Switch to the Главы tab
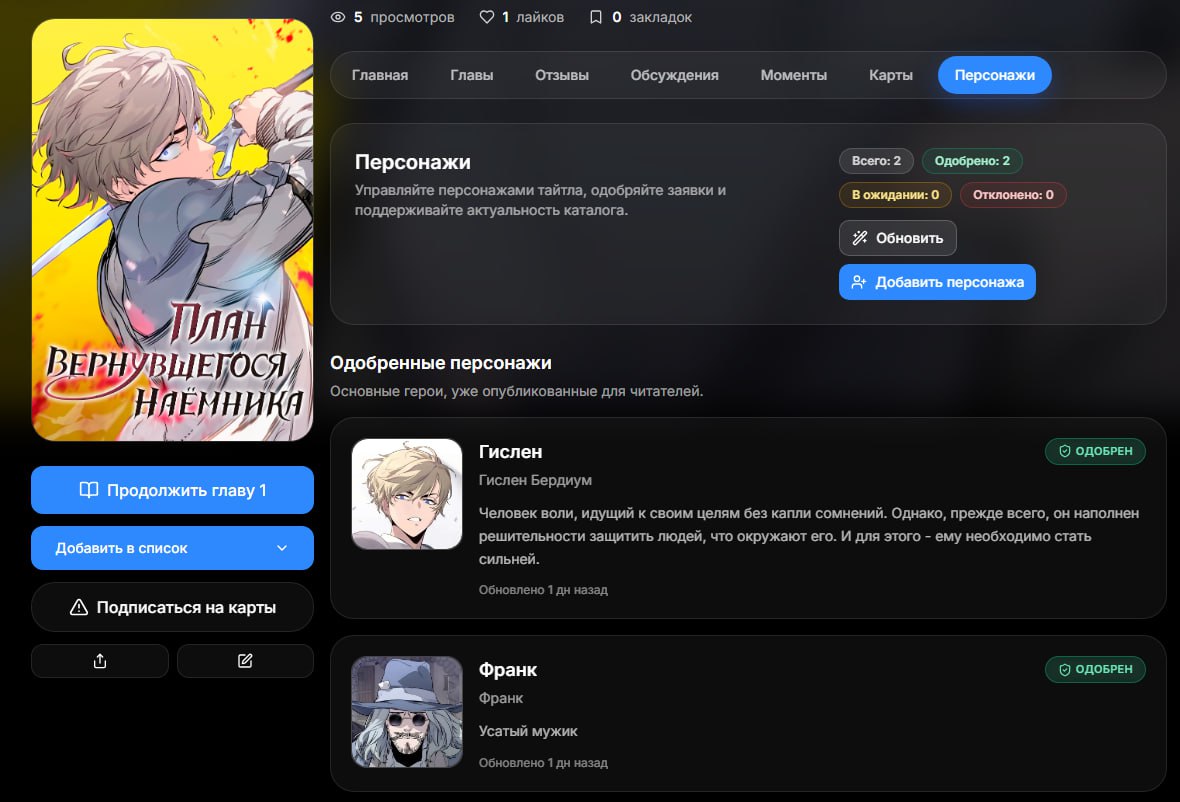This screenshot has width=1180, height=802. [472, 75]
